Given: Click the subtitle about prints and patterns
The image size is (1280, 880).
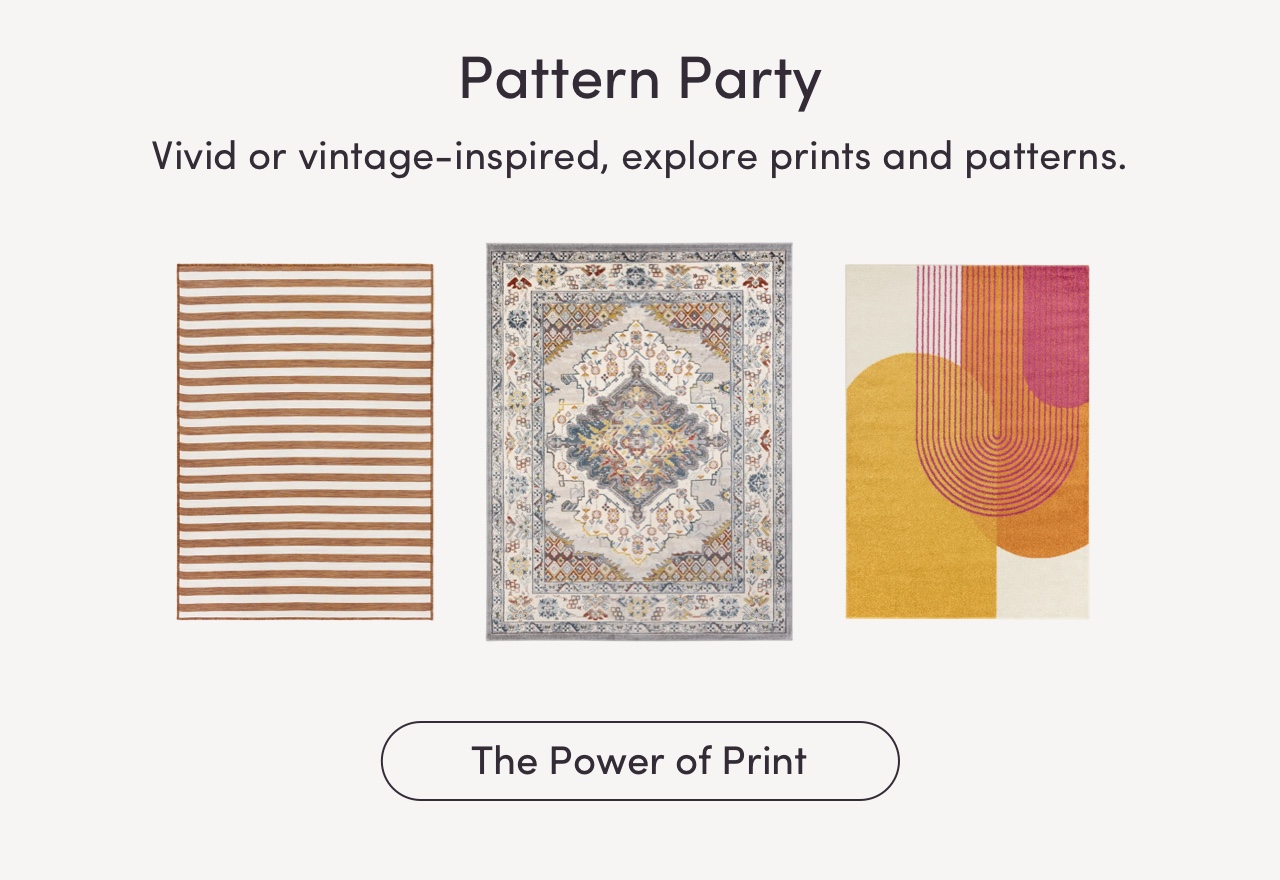Looking at the screenshot, I should (639, 157).
